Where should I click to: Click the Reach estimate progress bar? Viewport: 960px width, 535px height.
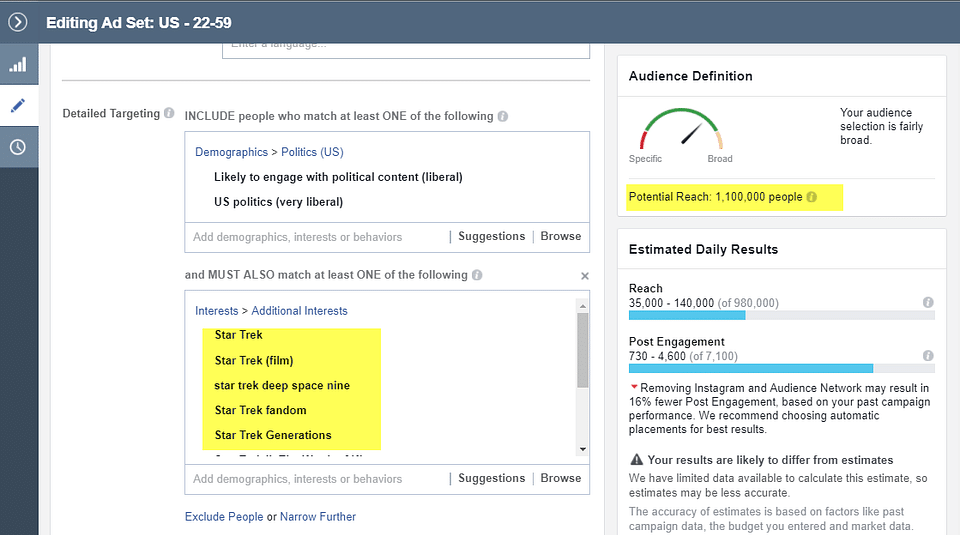(x=782, y=315)
